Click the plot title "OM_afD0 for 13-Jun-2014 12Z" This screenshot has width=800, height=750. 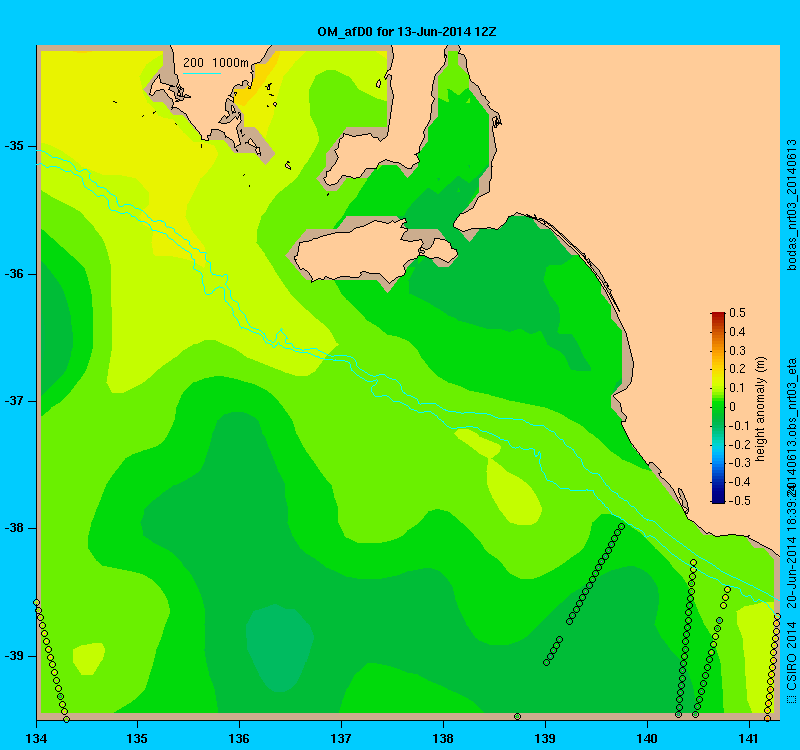[407, 32]
